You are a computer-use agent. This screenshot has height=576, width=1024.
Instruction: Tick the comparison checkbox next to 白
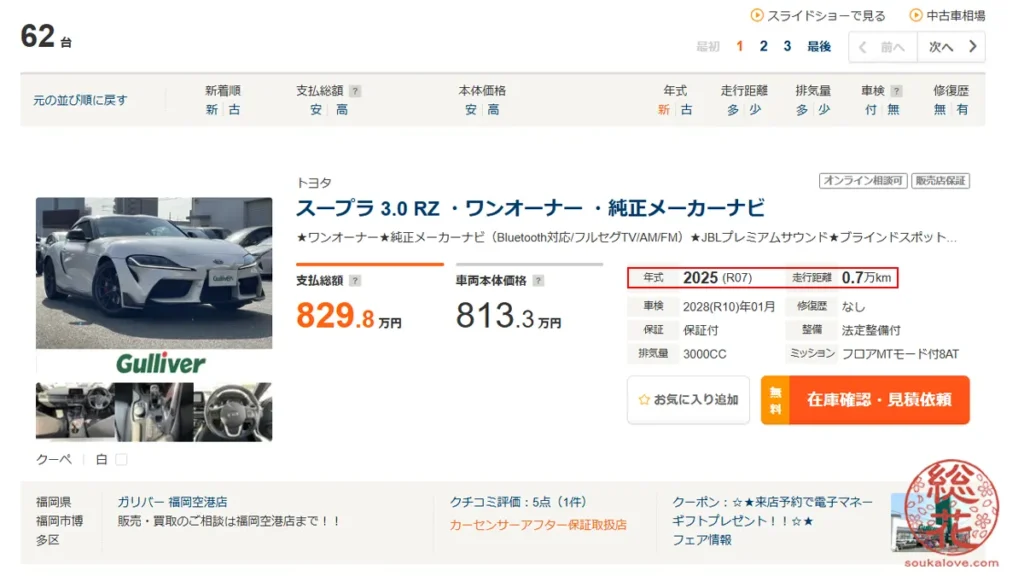pyautogui.click(x=120, y=458)
